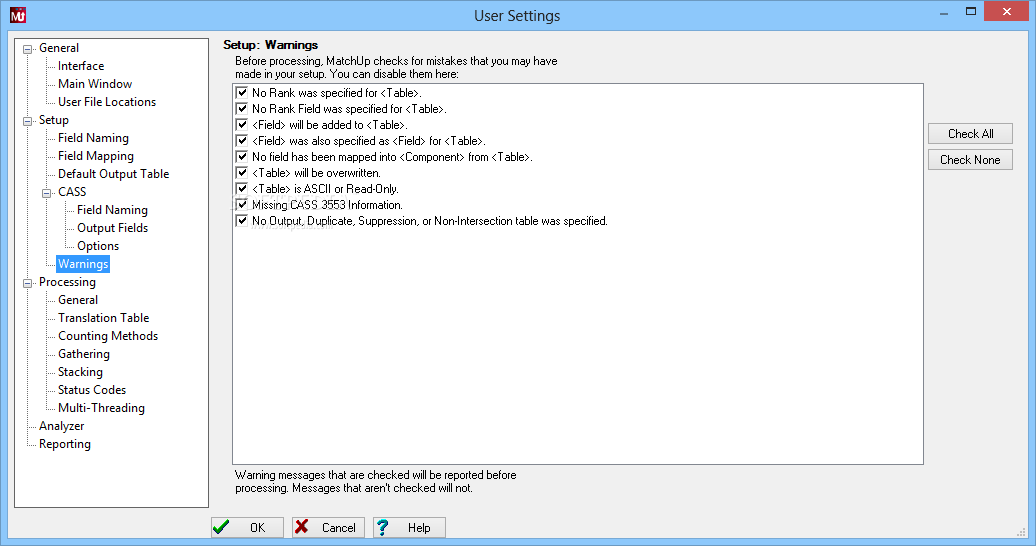The height and width of the screenshot is (546, 1036).
Task: Open Gathering settings page
Action: pyautogui.click(x=84, y=354)
